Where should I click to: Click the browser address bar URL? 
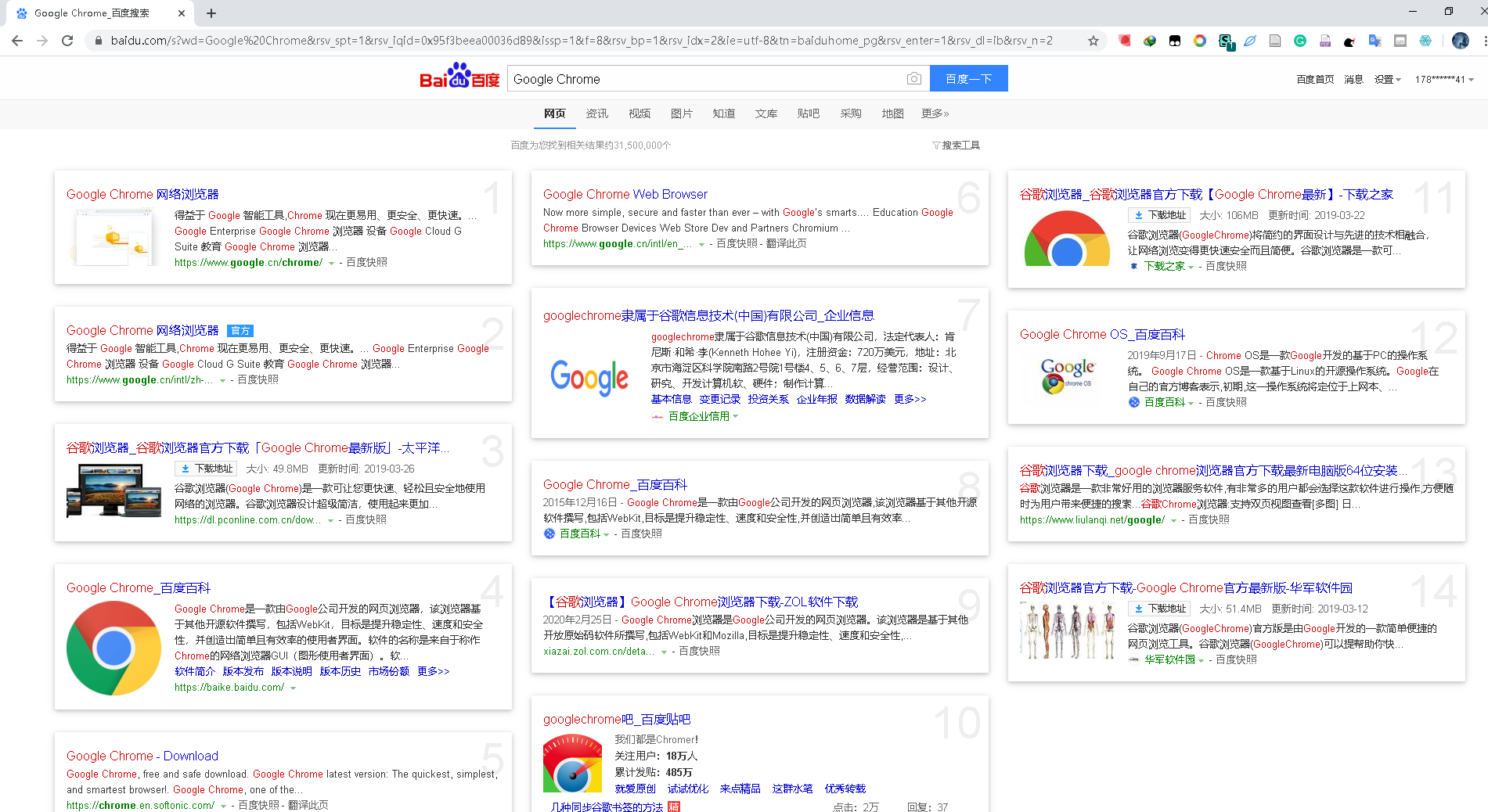pyautogui.click(x=582, y=41)
